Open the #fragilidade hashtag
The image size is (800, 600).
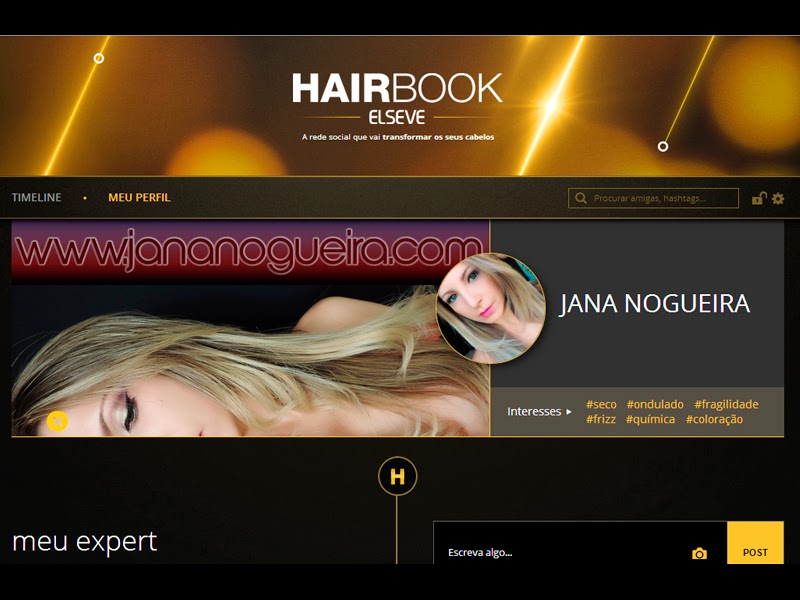(726, 404)
